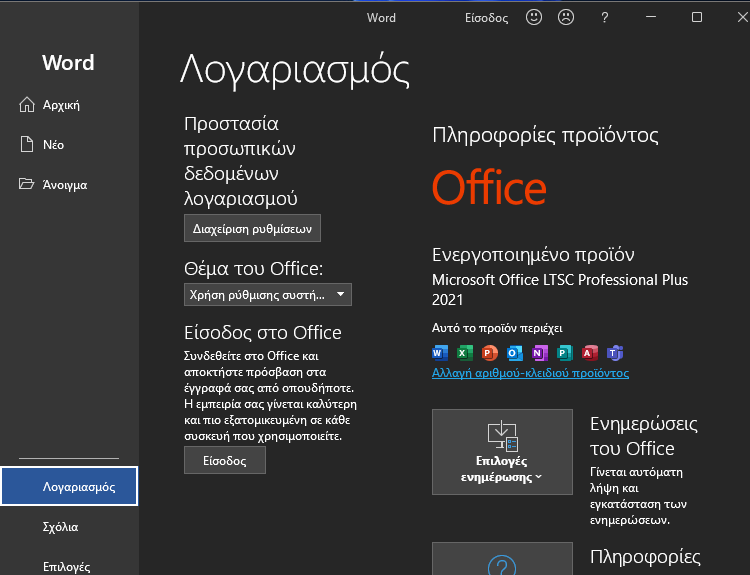Viewport: 750px width, 575px height.
Task: Click the update download icon on Επιλογές ενημέρωσης
Action: [x=503, y=435]
